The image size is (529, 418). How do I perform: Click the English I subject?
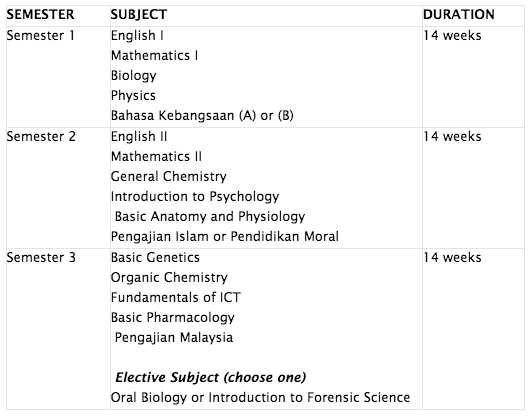[x=137, y=35]
